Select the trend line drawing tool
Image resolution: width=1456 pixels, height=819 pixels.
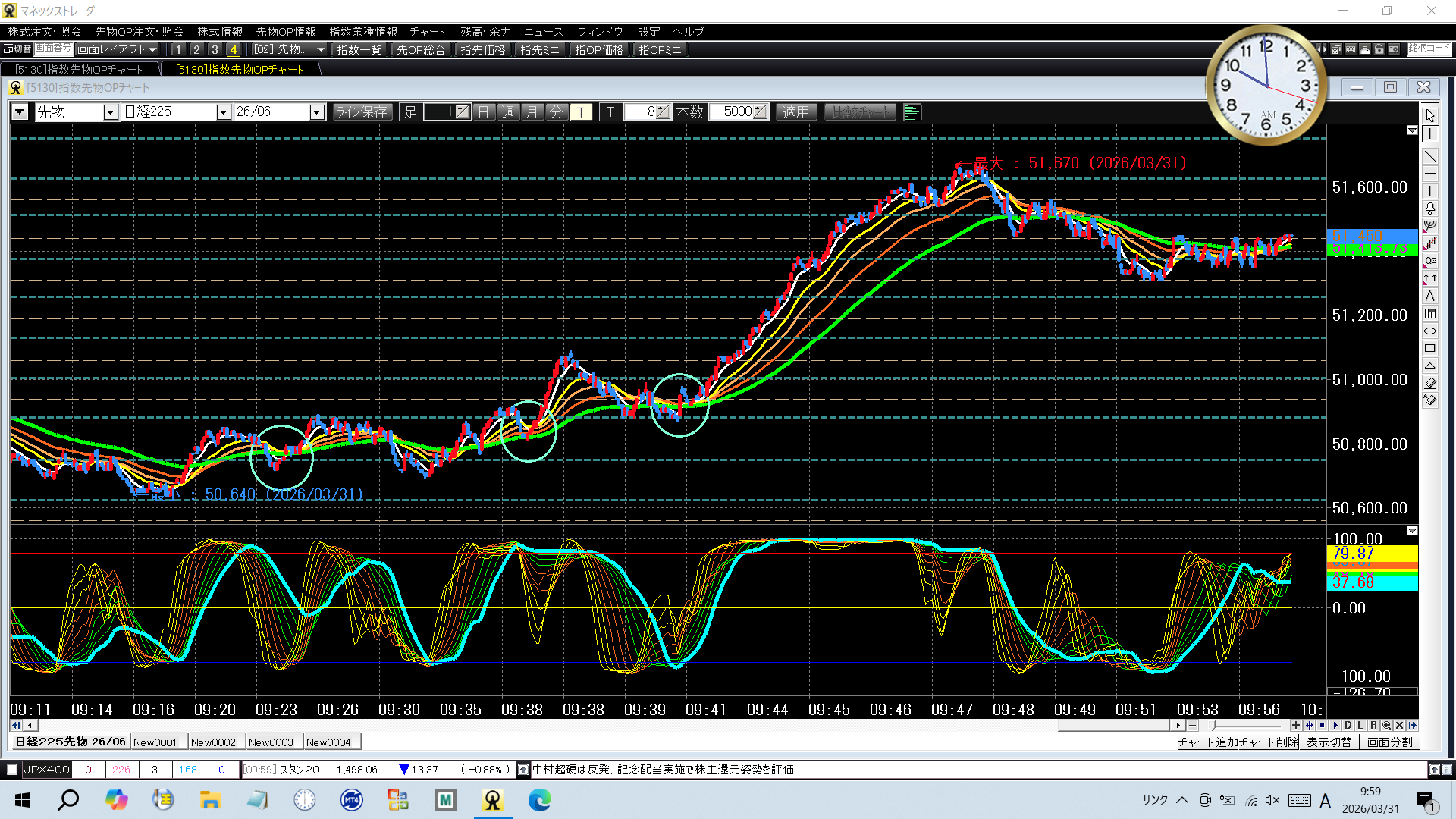[1429, 156]
